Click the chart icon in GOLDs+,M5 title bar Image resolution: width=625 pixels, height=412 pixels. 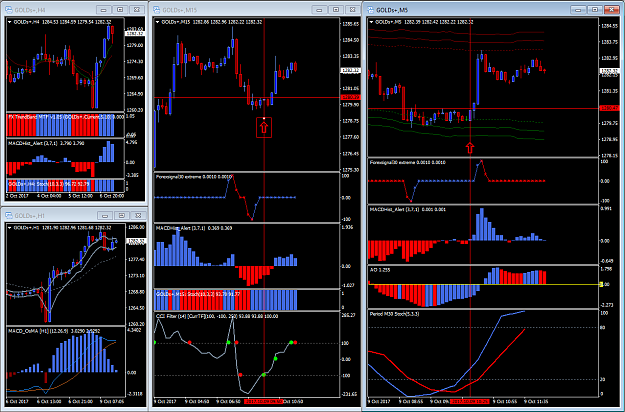[371, 10]
